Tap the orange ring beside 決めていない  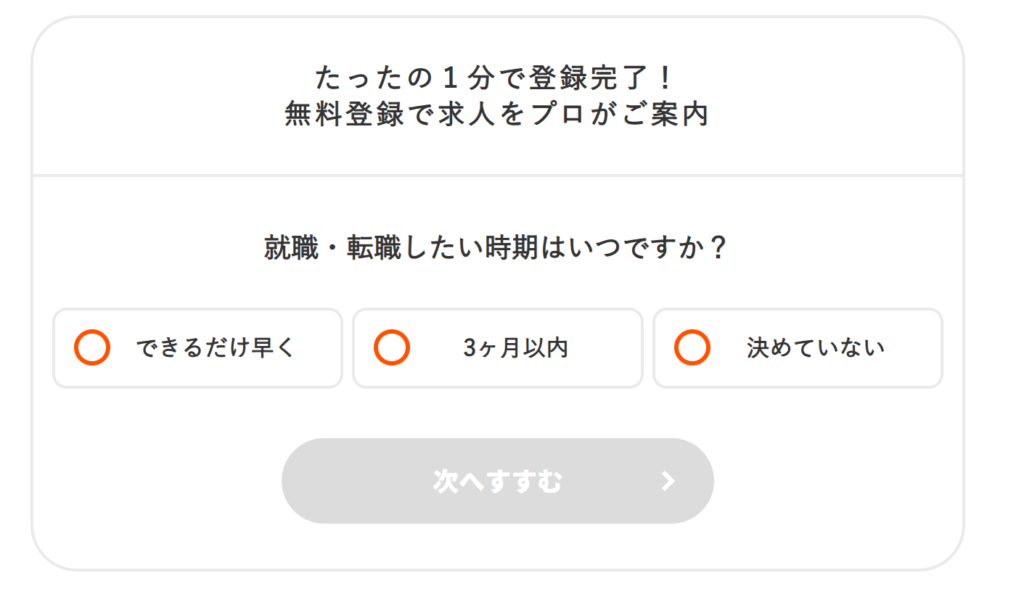click(692, 348)
